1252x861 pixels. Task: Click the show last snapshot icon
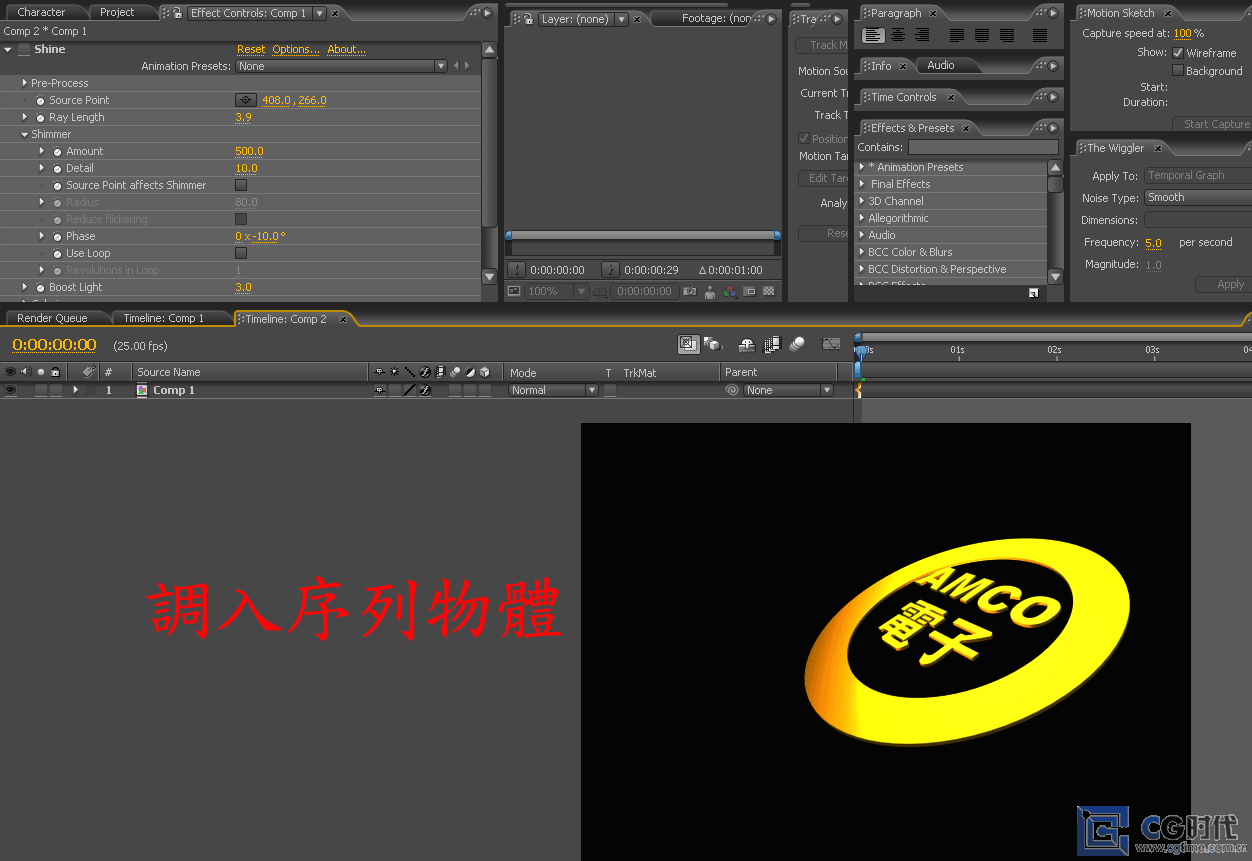pos(710,292)
